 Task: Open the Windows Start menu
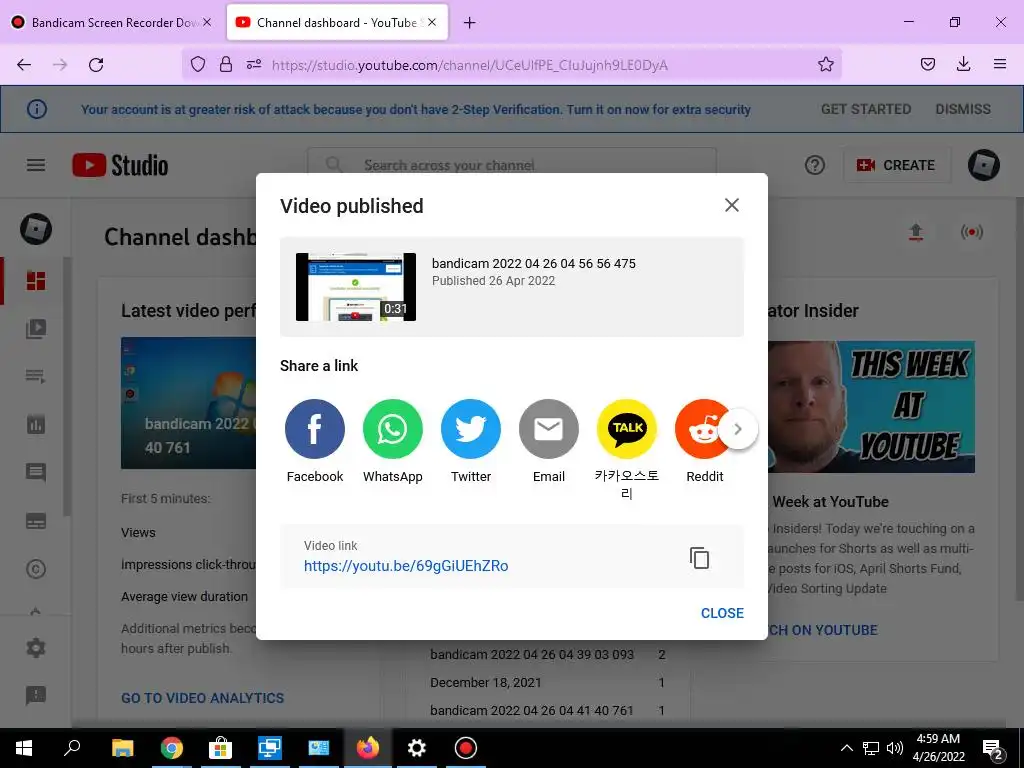click(24, 748)
